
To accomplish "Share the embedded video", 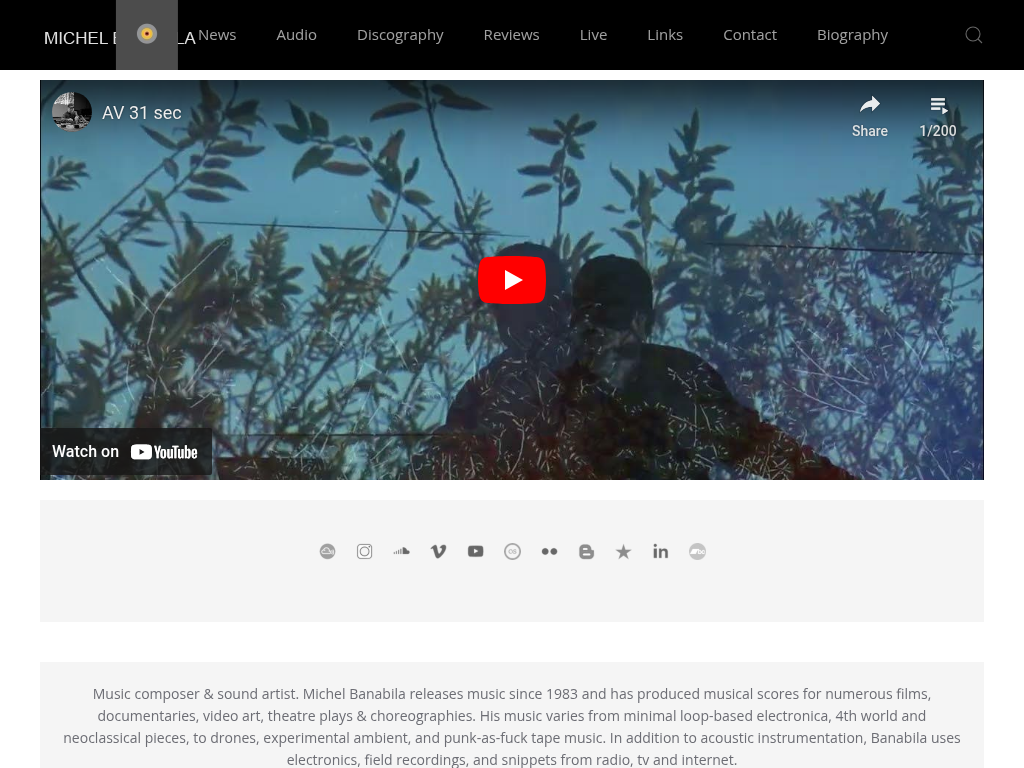I will (869, 116).
